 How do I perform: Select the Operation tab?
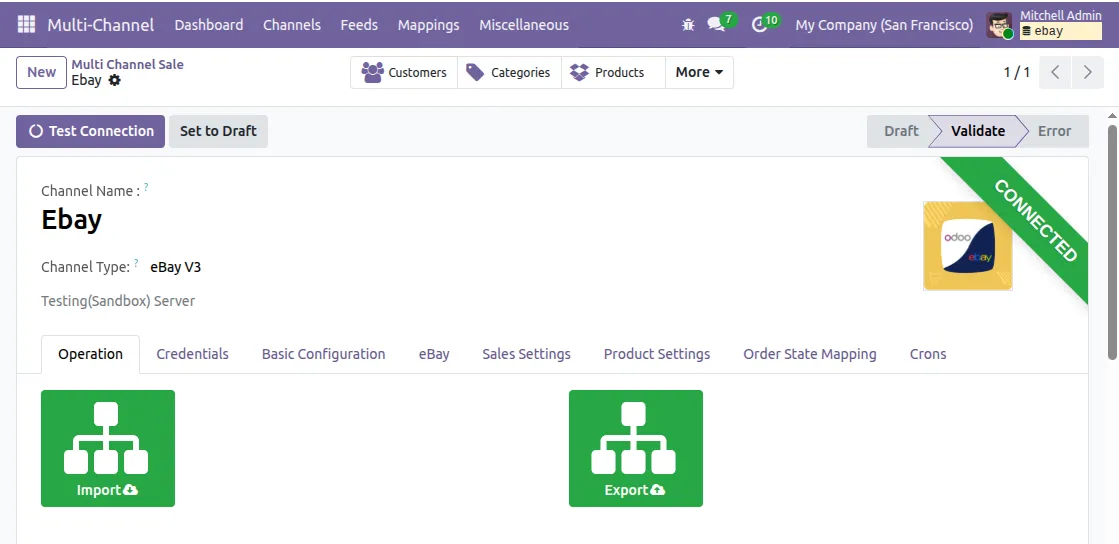coord(91,354)
